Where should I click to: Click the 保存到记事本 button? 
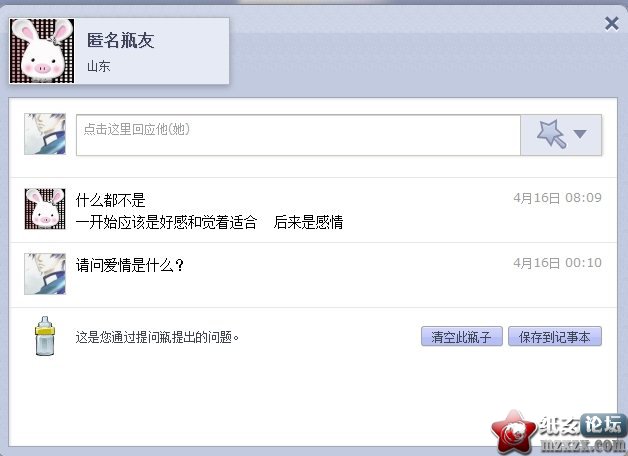tap(555, 336)
